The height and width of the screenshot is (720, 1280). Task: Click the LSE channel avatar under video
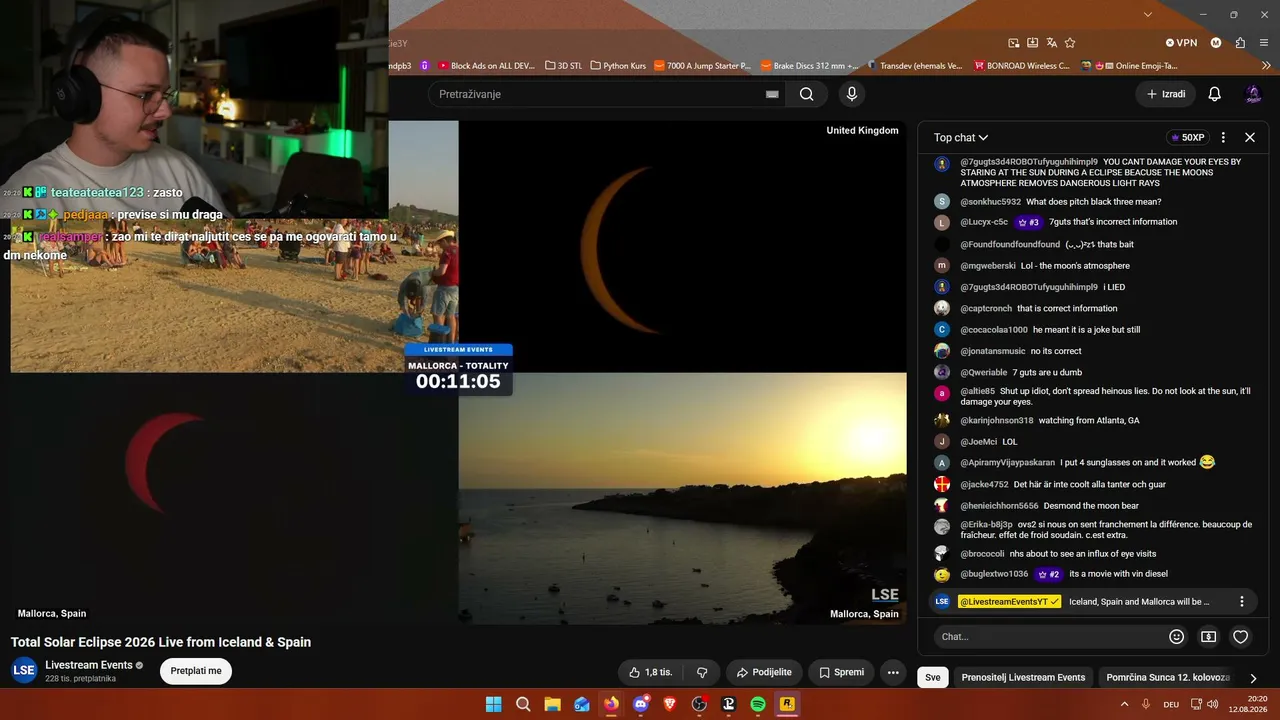pyautogui.click(x=24, y=671)
